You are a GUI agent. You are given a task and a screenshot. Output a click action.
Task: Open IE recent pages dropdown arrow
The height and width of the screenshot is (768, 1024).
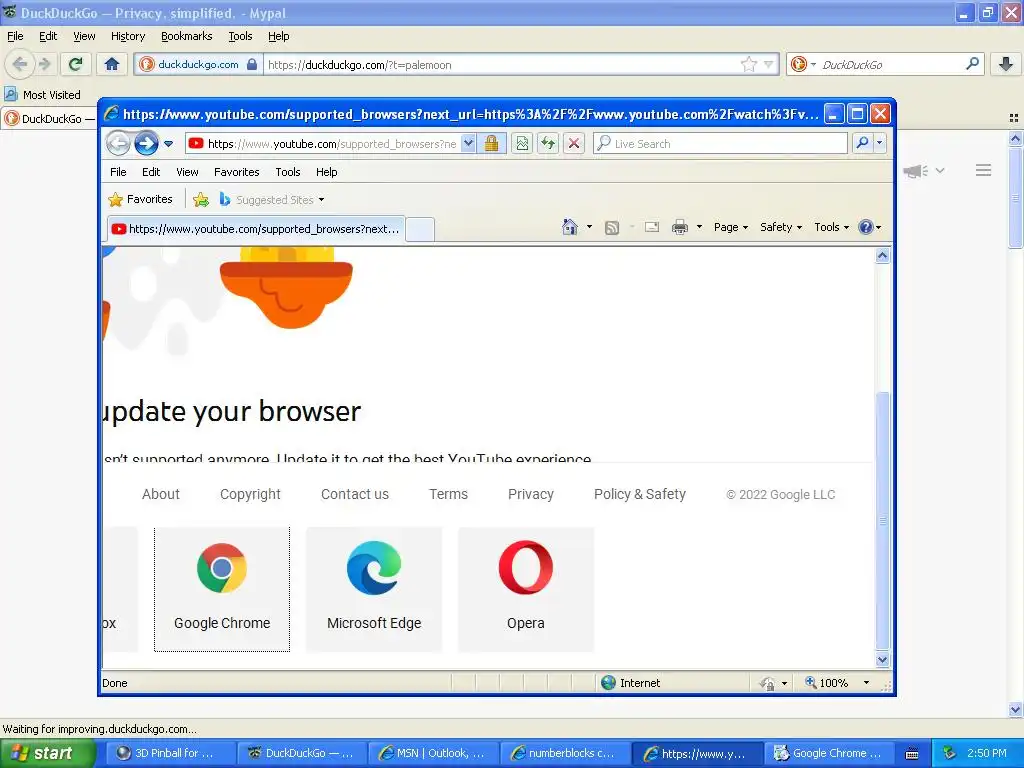coord(168,144)
